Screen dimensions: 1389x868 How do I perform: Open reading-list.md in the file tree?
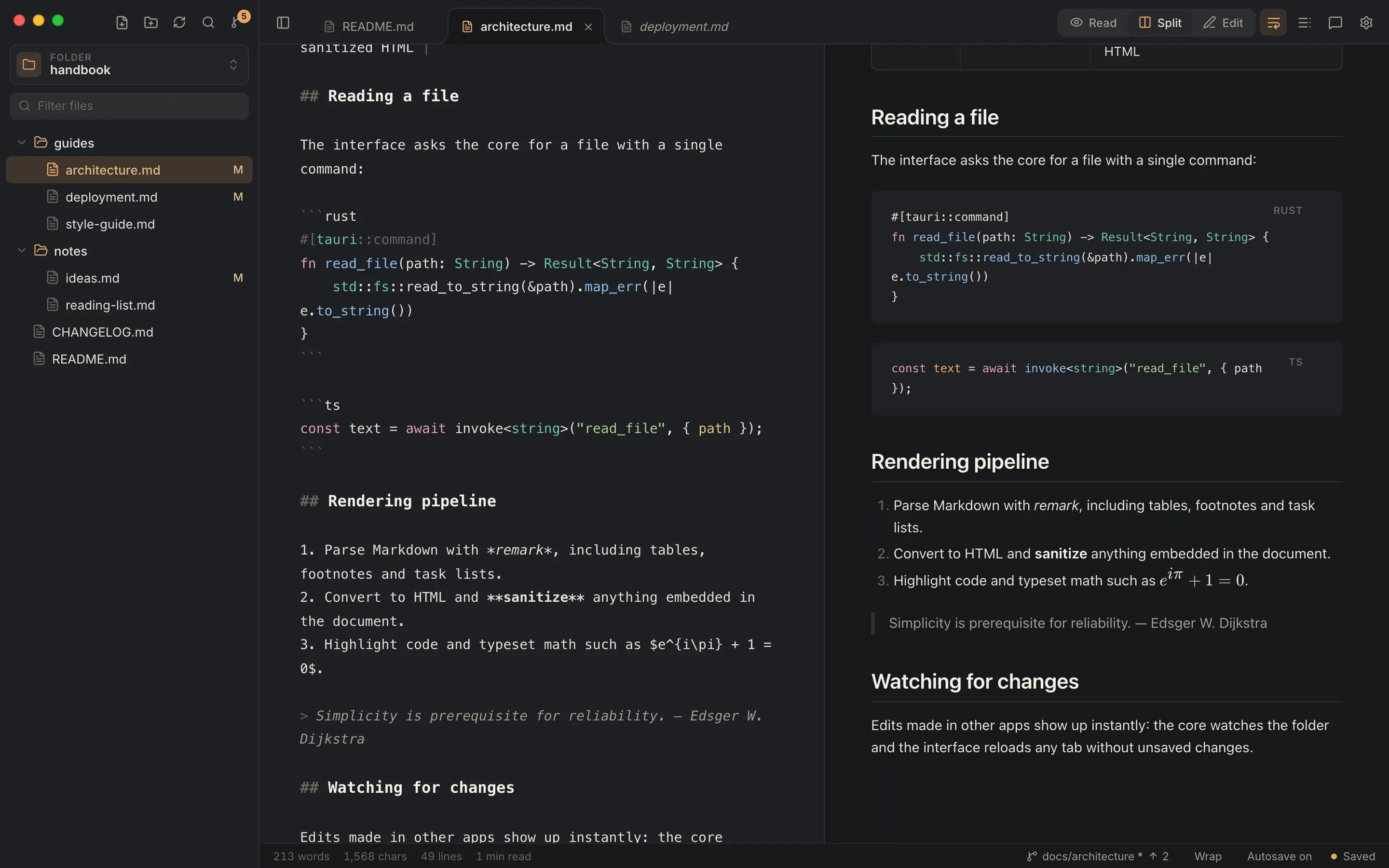pos(129,305)
